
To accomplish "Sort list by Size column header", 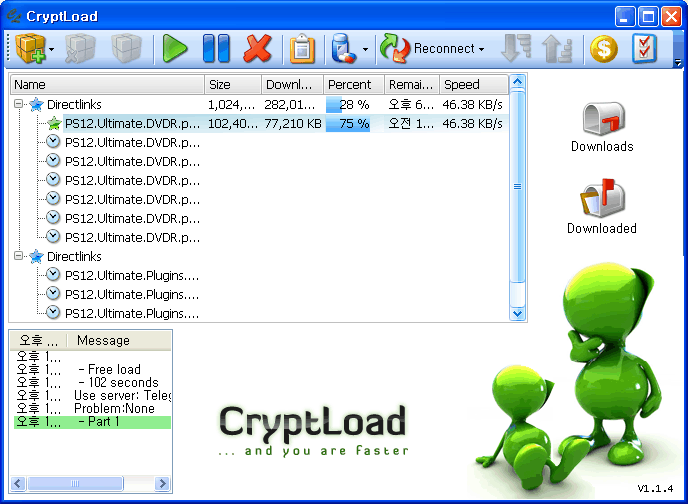I will [x=233, y=84].
